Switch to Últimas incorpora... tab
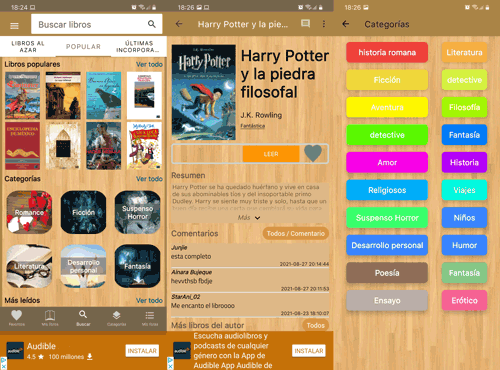Image resolution: width=500 pixels, height=370 pixels. pyautogui.click(x=139, y=46)
